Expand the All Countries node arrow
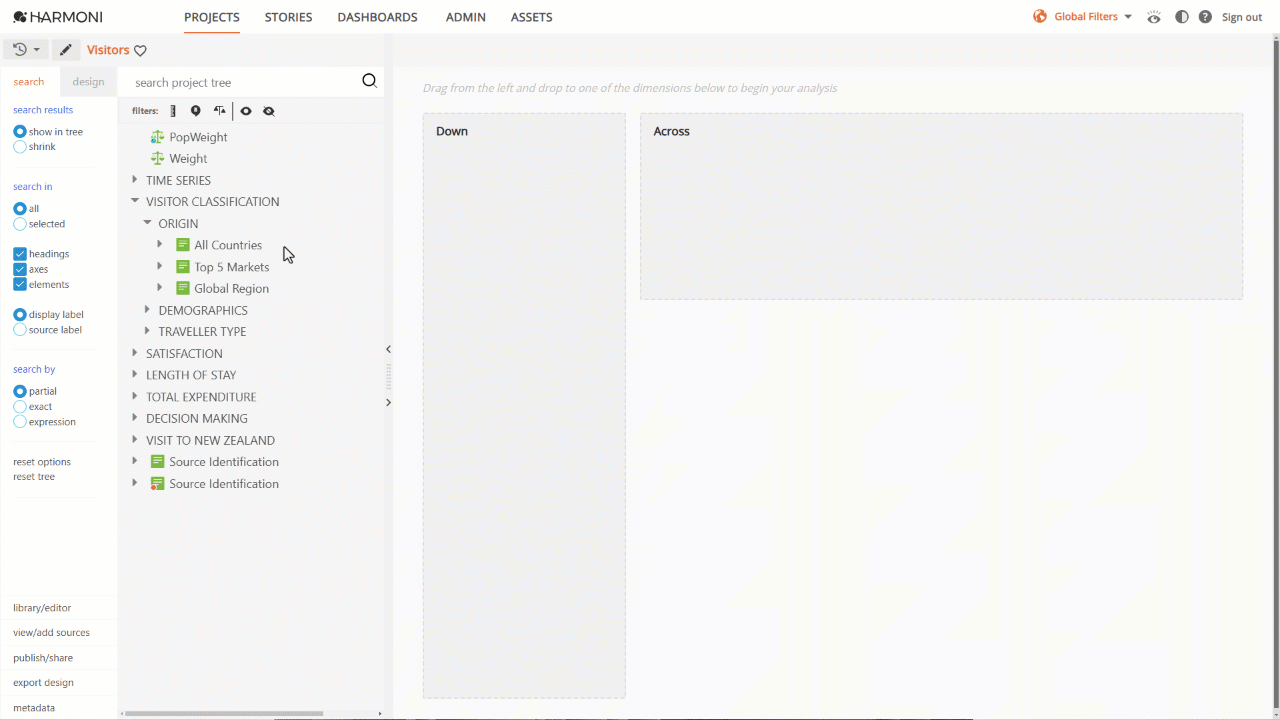 (x=159, y=244)
